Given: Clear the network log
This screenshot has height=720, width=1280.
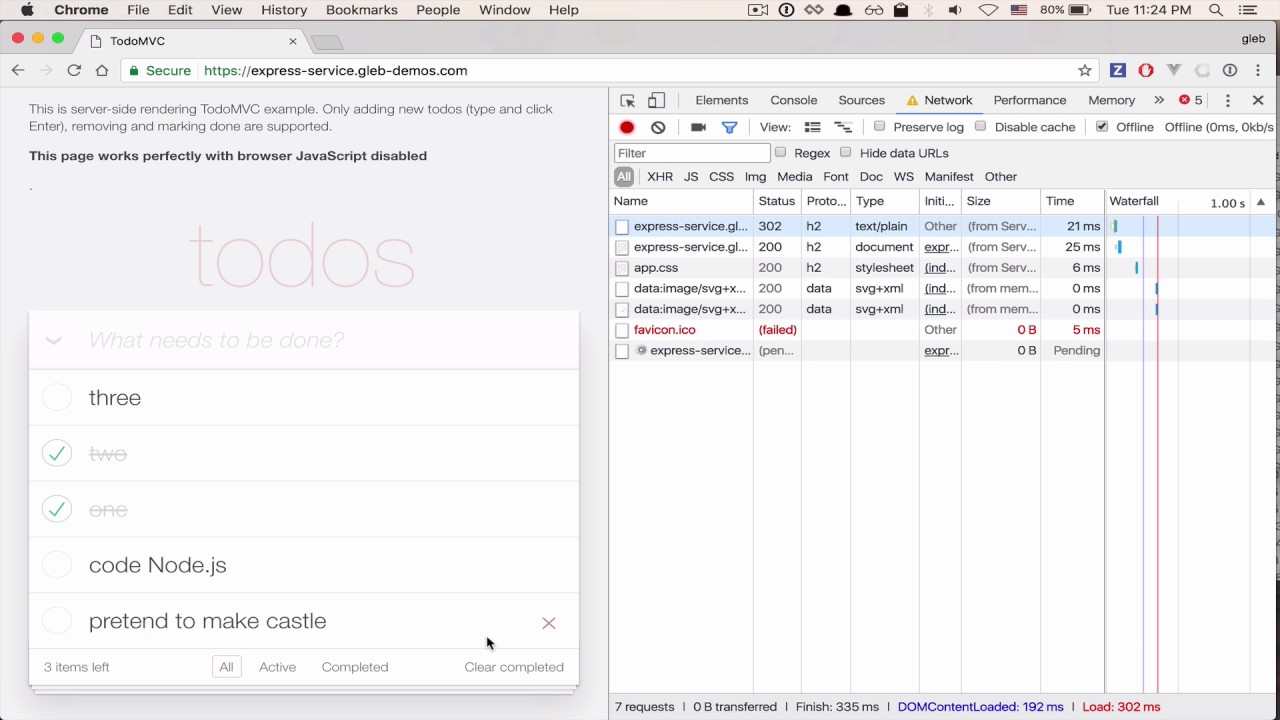Looking at the screenshot, I should (x=658, y=127).
